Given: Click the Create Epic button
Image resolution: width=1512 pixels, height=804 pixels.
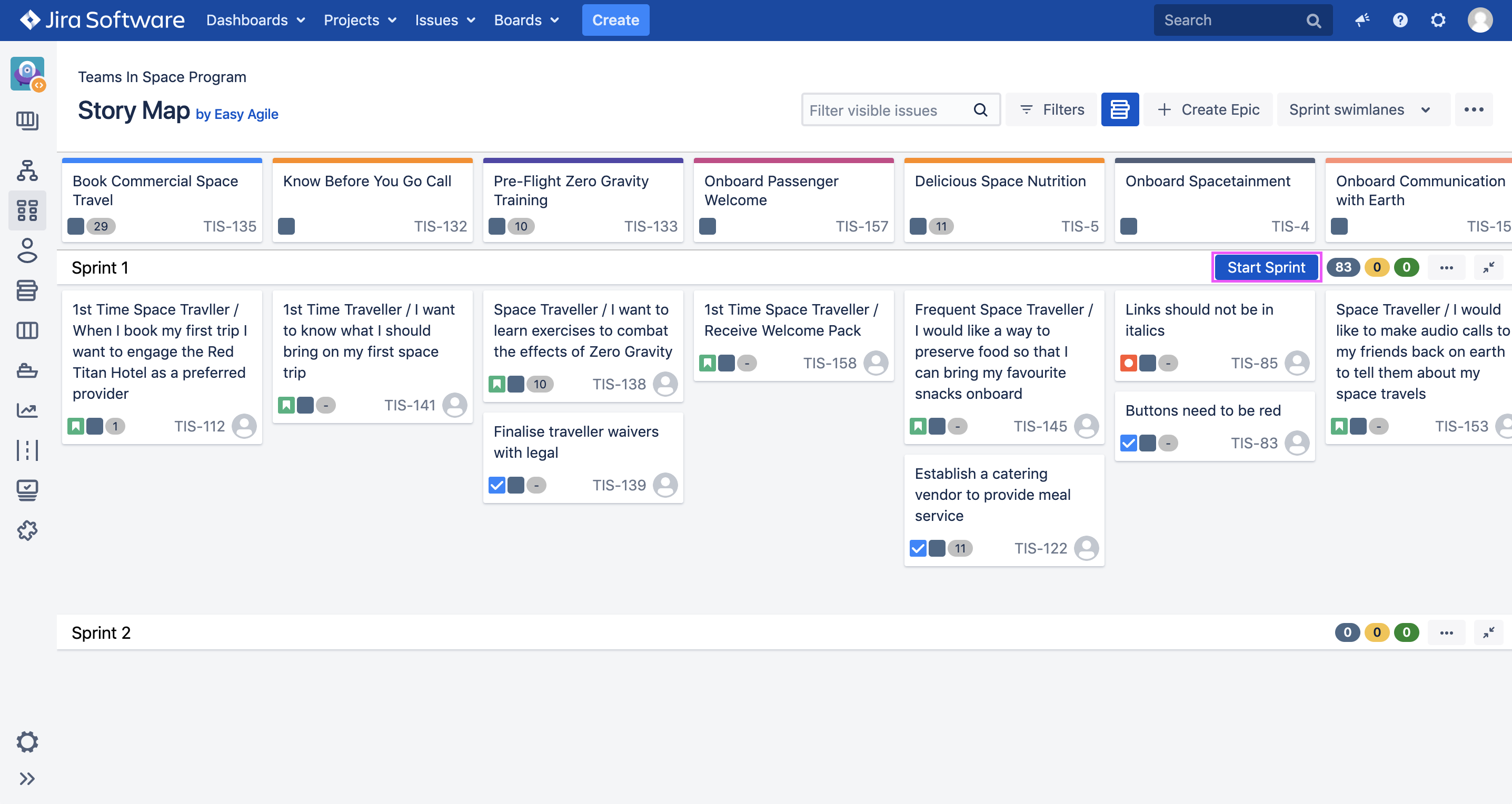Looking at the screenshot, I should (1209, 109).
